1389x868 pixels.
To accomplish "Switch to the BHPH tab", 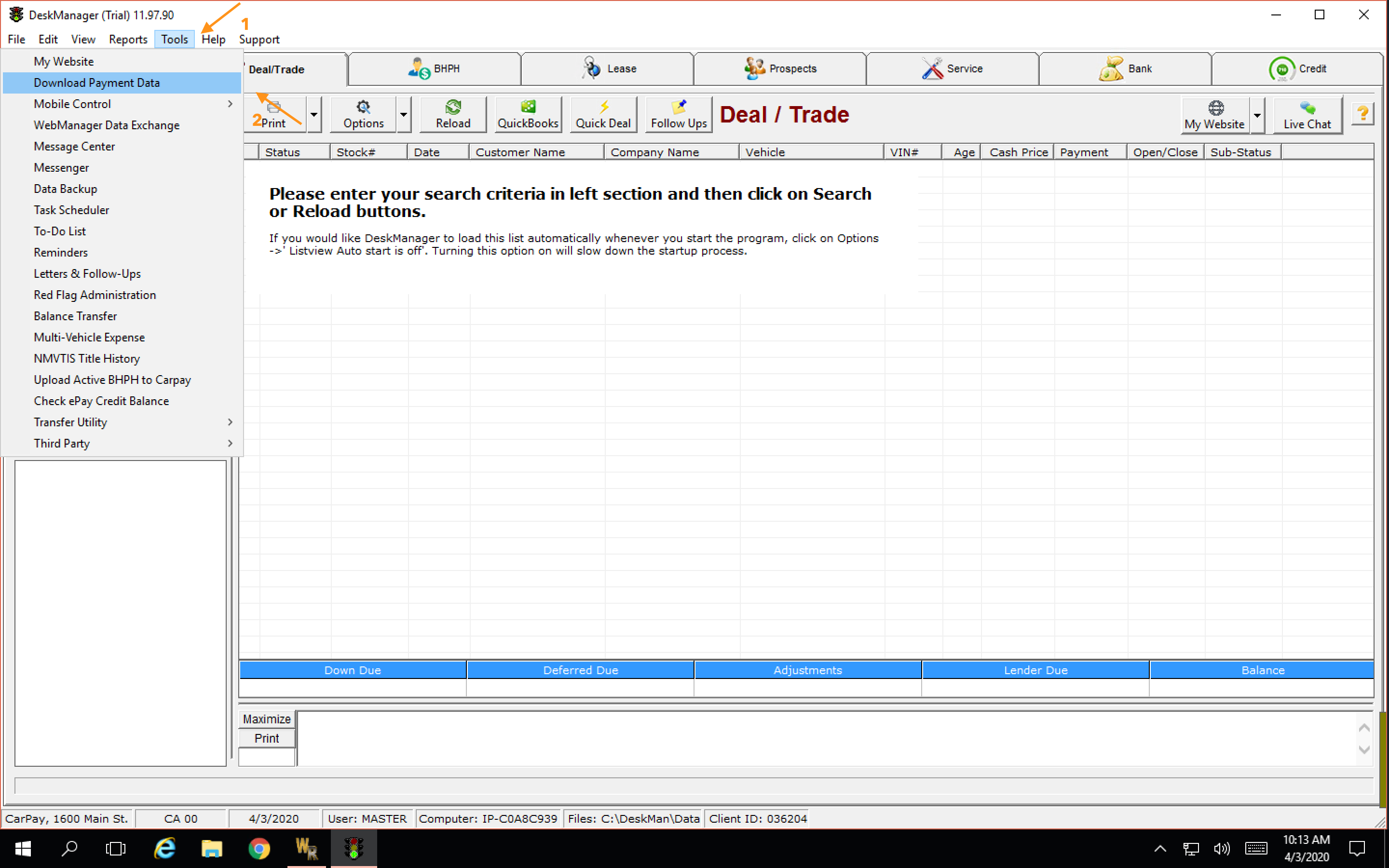I will coord(435,69).
